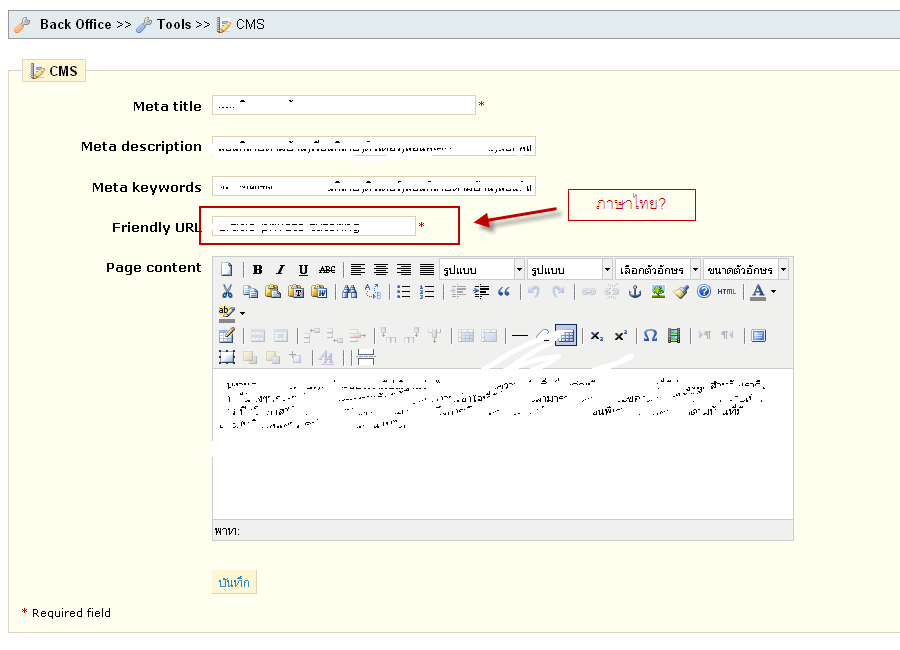Open Find and Replace icon
This screenshot has height=650, width=900.
coord(373,292)
